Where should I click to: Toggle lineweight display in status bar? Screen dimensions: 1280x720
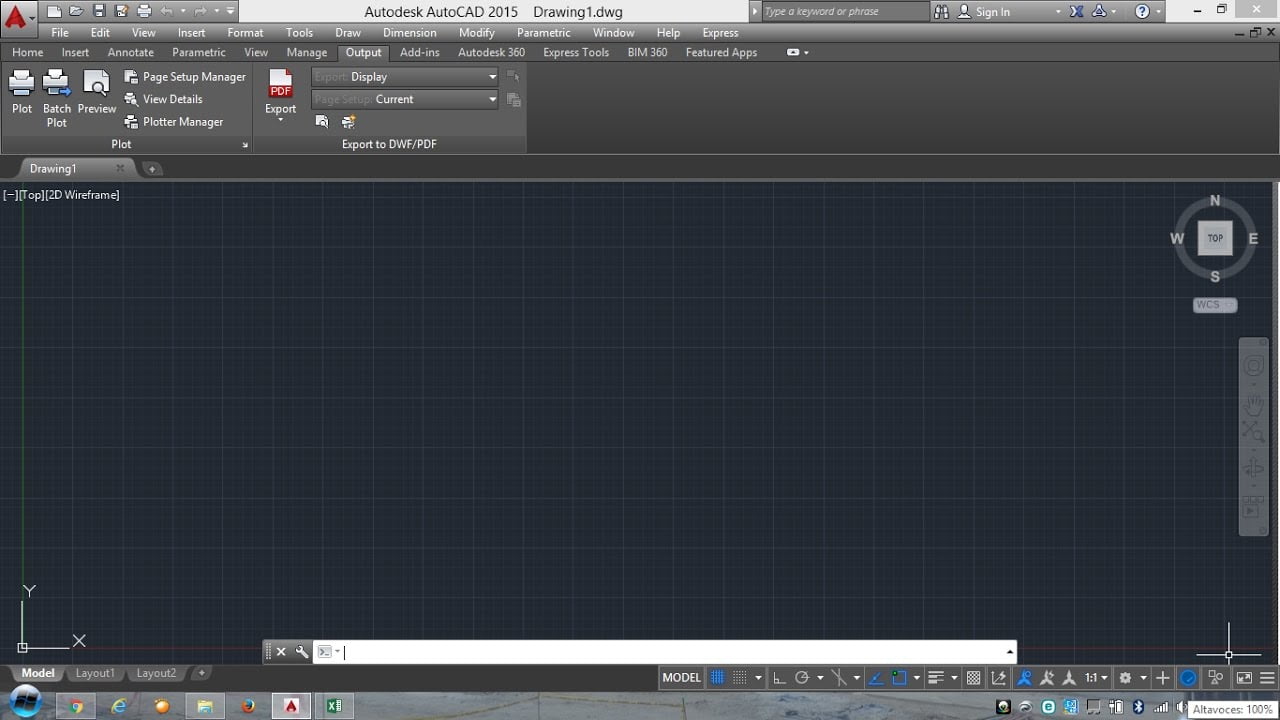(x=936, y=678)
